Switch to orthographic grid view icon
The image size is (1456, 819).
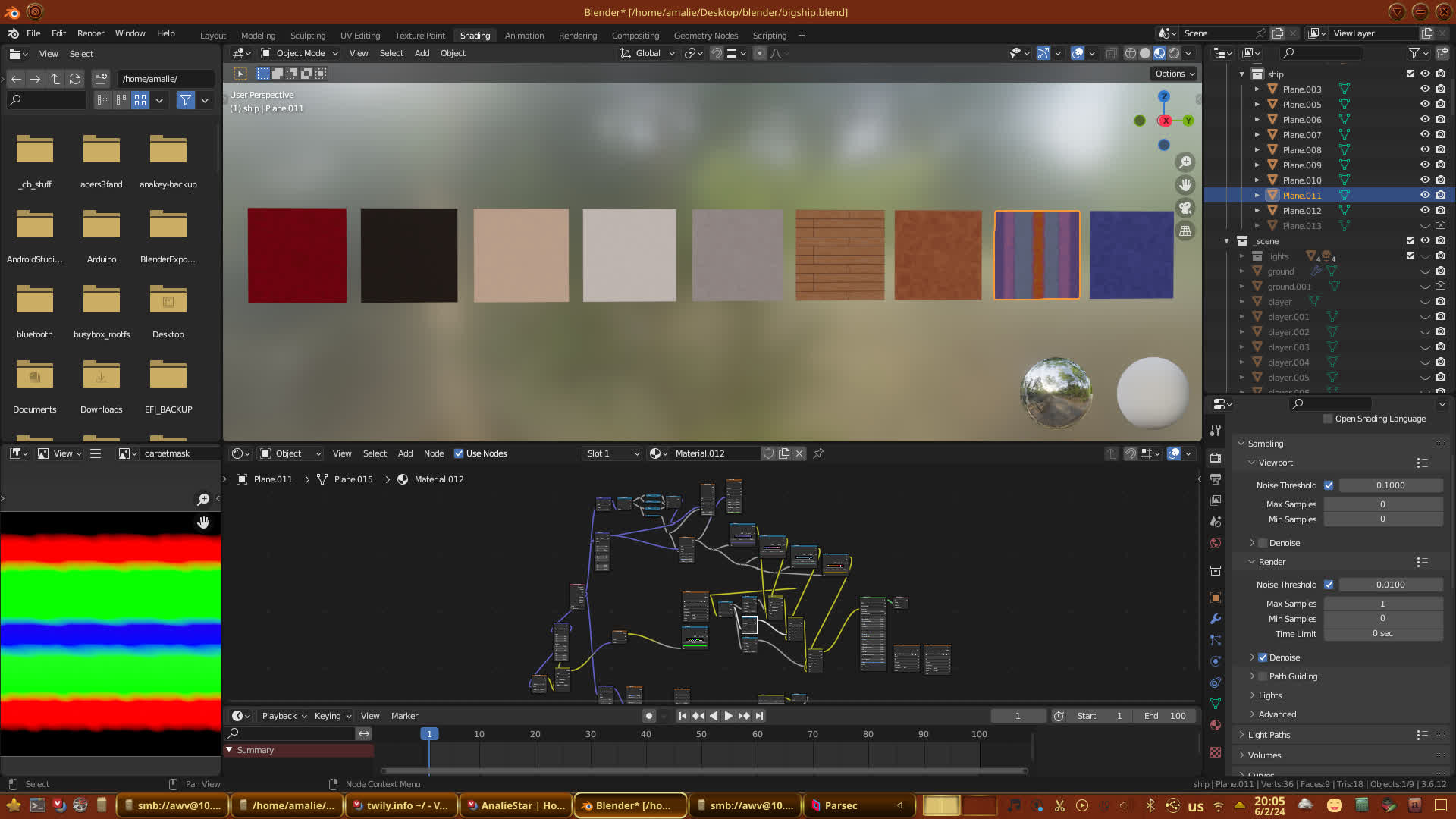[1185, 231]
